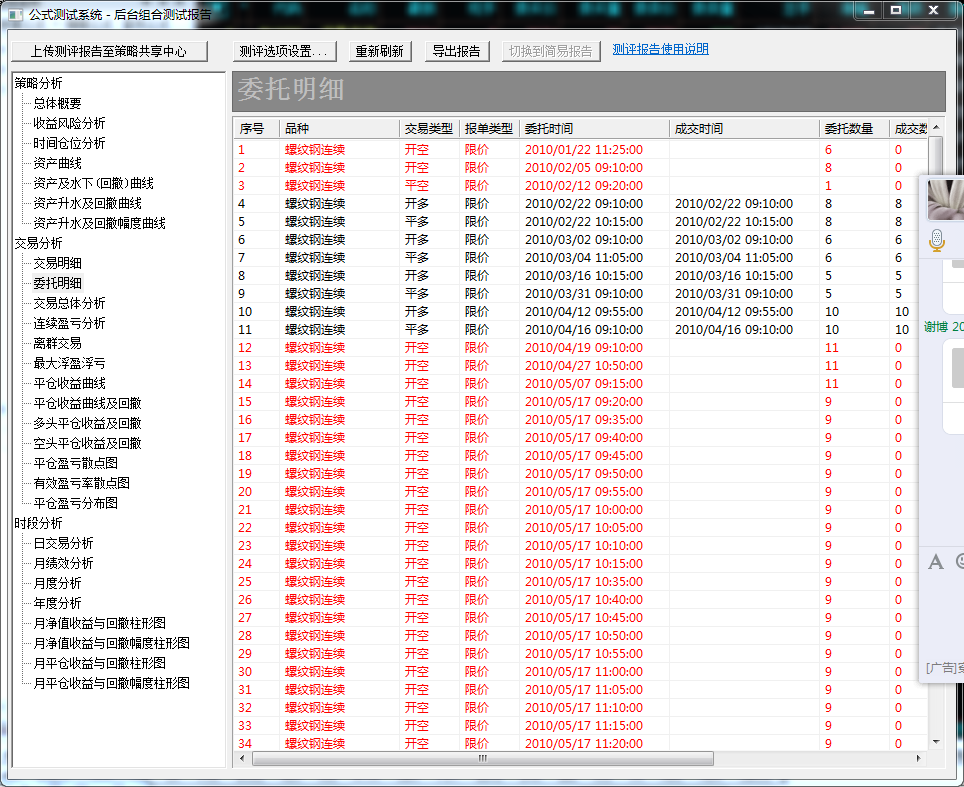Open 测评选项设置 options dialog
The width and height of the screenshot is (964, 787).
[x=283, y=51]
